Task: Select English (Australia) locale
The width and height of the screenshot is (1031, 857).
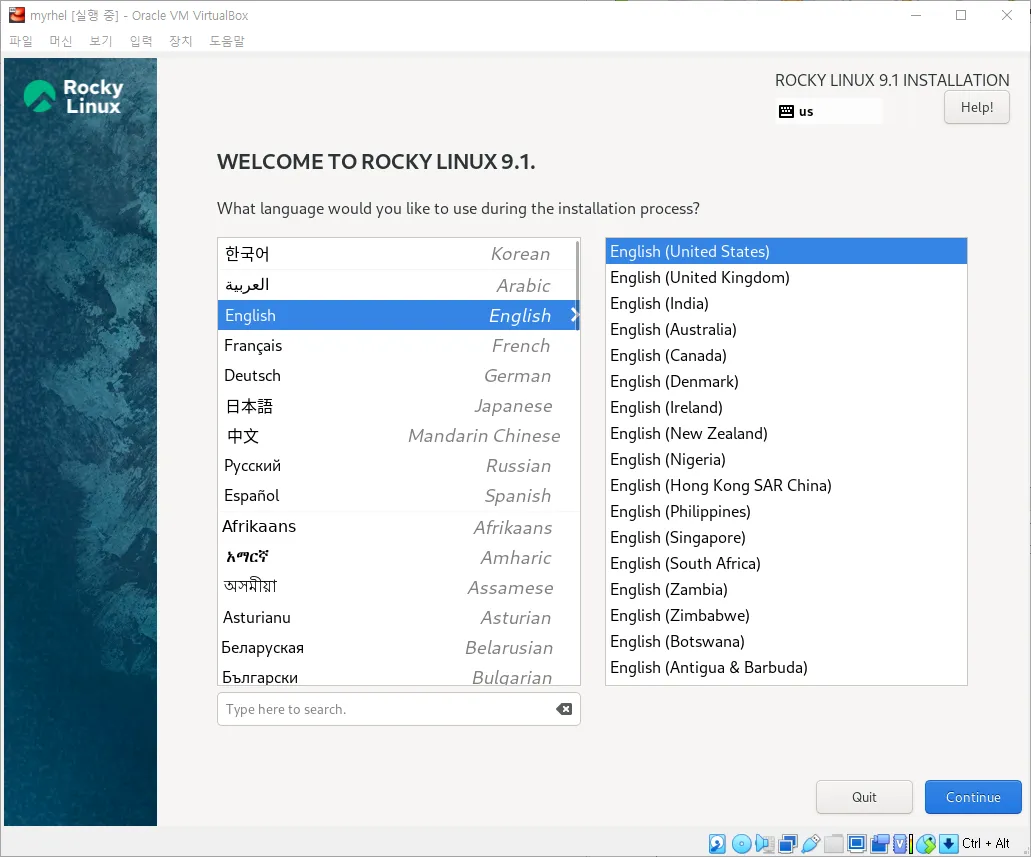Action: click(786, 330)
